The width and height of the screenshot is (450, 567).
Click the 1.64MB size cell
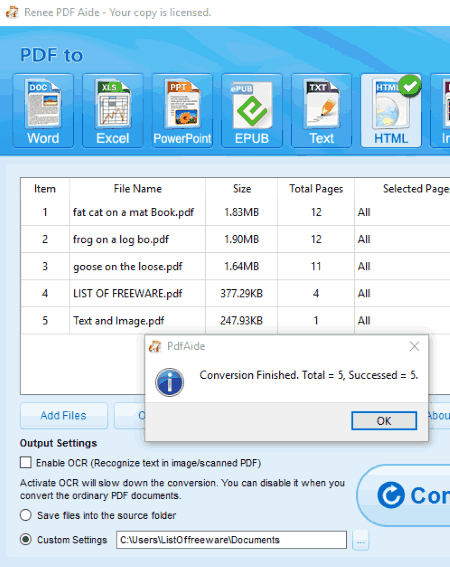tap(242, 267)
